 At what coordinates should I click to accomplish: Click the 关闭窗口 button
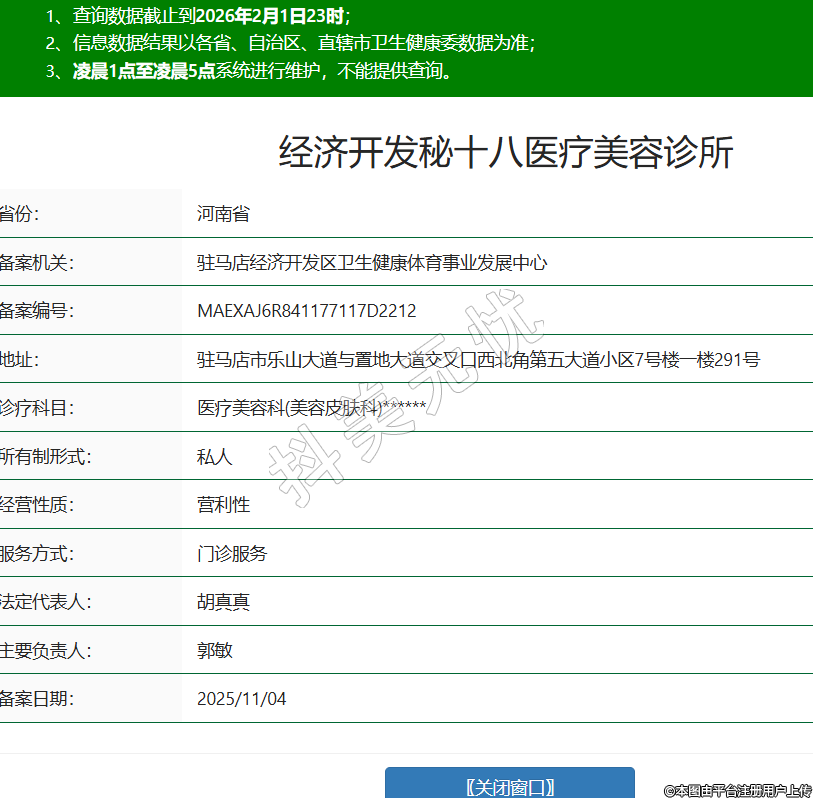(510, 786)
